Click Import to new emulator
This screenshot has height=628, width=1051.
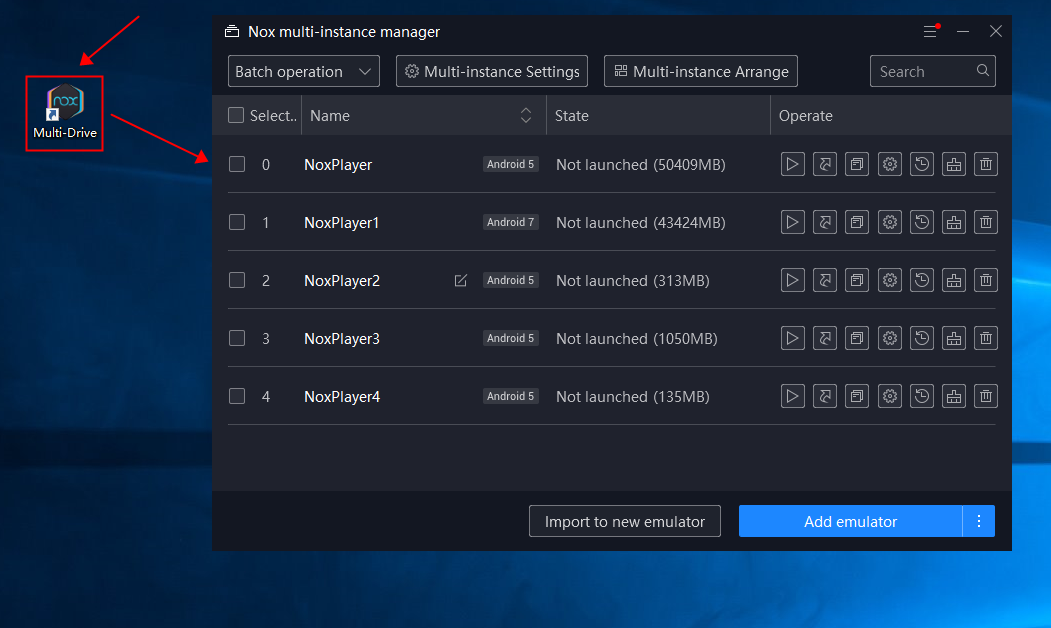click(x=625, y=521)
